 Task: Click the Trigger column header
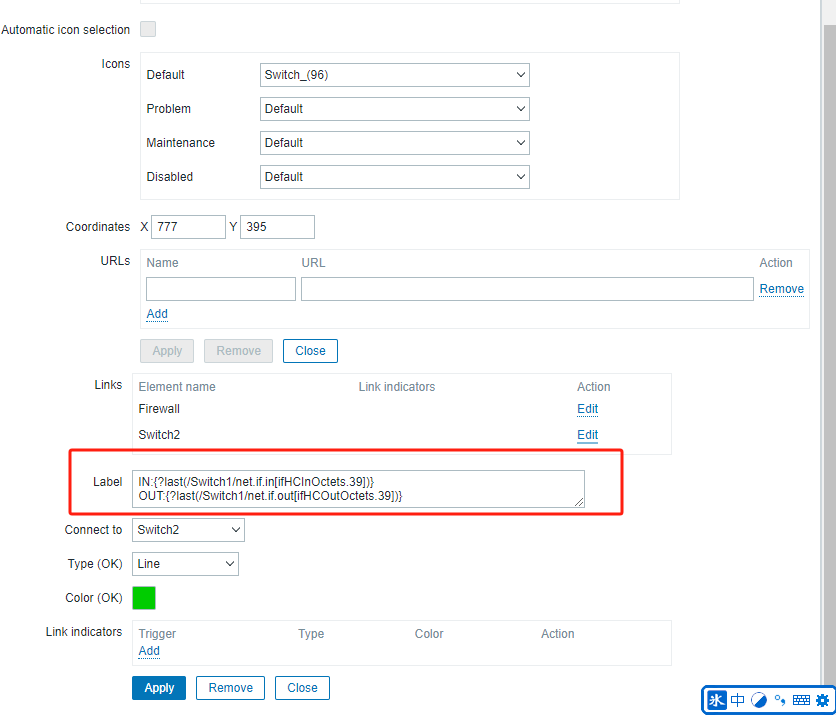coord(157,634)
